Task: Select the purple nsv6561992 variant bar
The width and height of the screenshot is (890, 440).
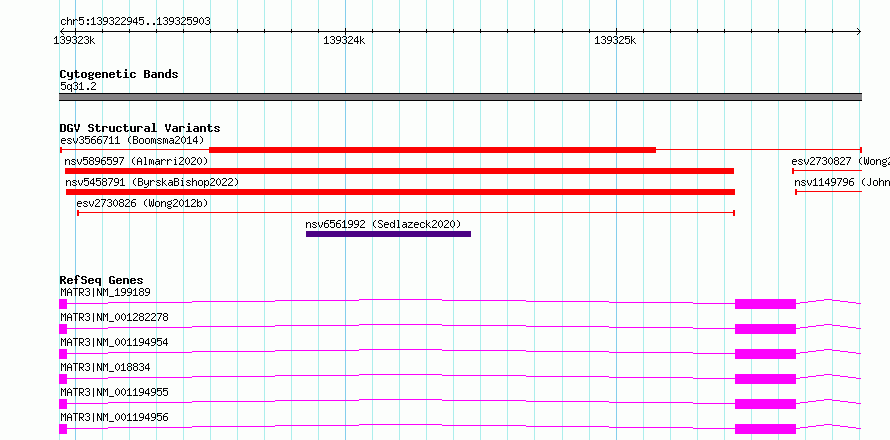Action: coord(388,234)
